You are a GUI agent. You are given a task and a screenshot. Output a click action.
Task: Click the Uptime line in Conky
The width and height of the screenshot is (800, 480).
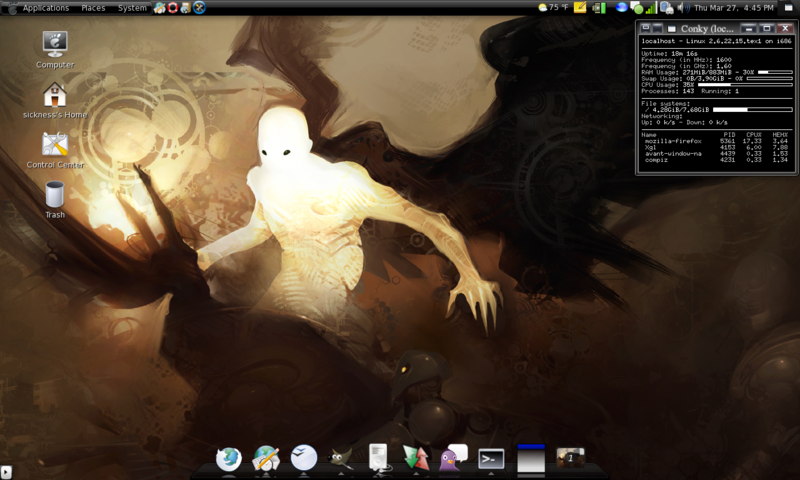click(x=669, y=53)
